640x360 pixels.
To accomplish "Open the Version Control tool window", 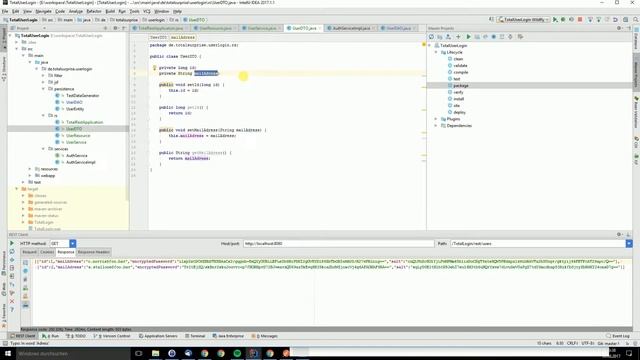I will pyautogui.click(x=112, y=336).
